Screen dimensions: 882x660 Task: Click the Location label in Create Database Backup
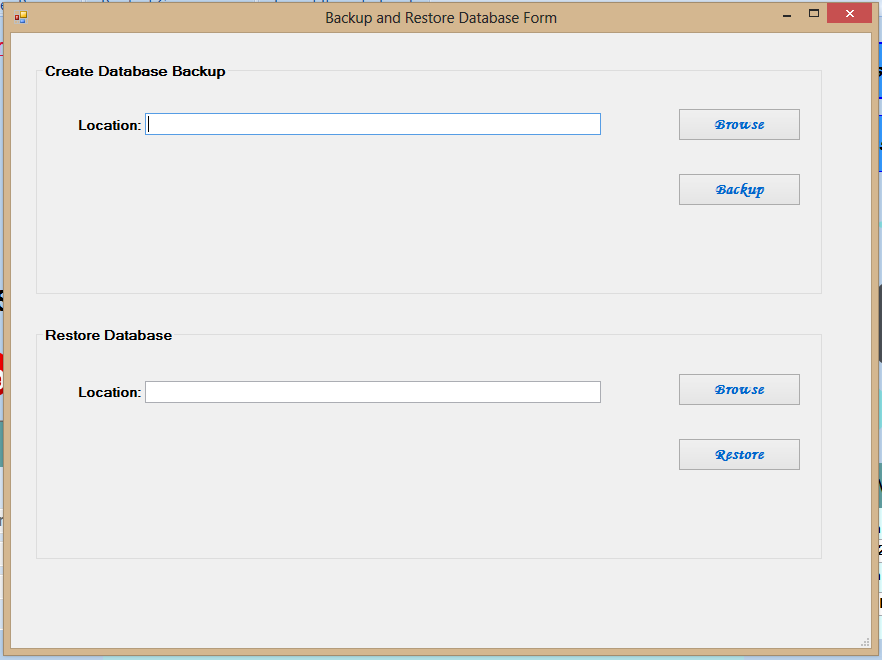pyautogui.click(x=110, y=125)
